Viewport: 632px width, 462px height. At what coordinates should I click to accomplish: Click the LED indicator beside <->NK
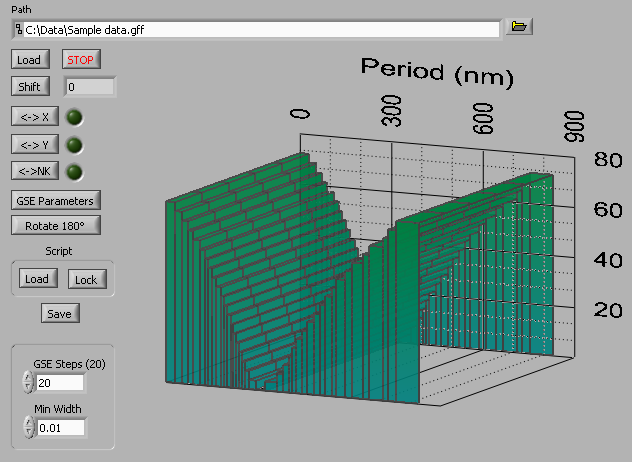[73, 172]
